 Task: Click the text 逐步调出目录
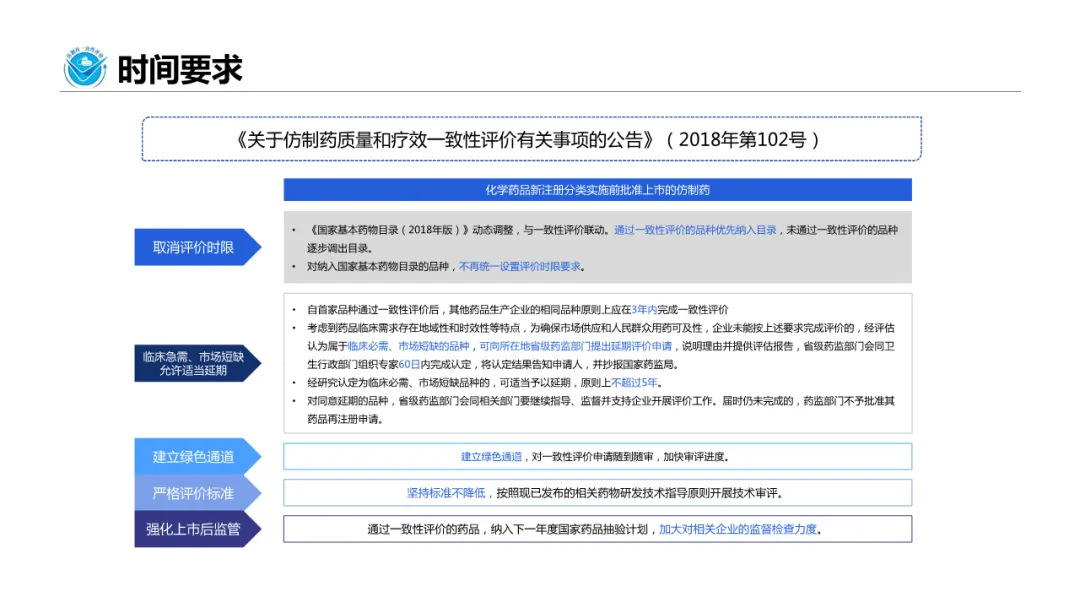point(339,249)
